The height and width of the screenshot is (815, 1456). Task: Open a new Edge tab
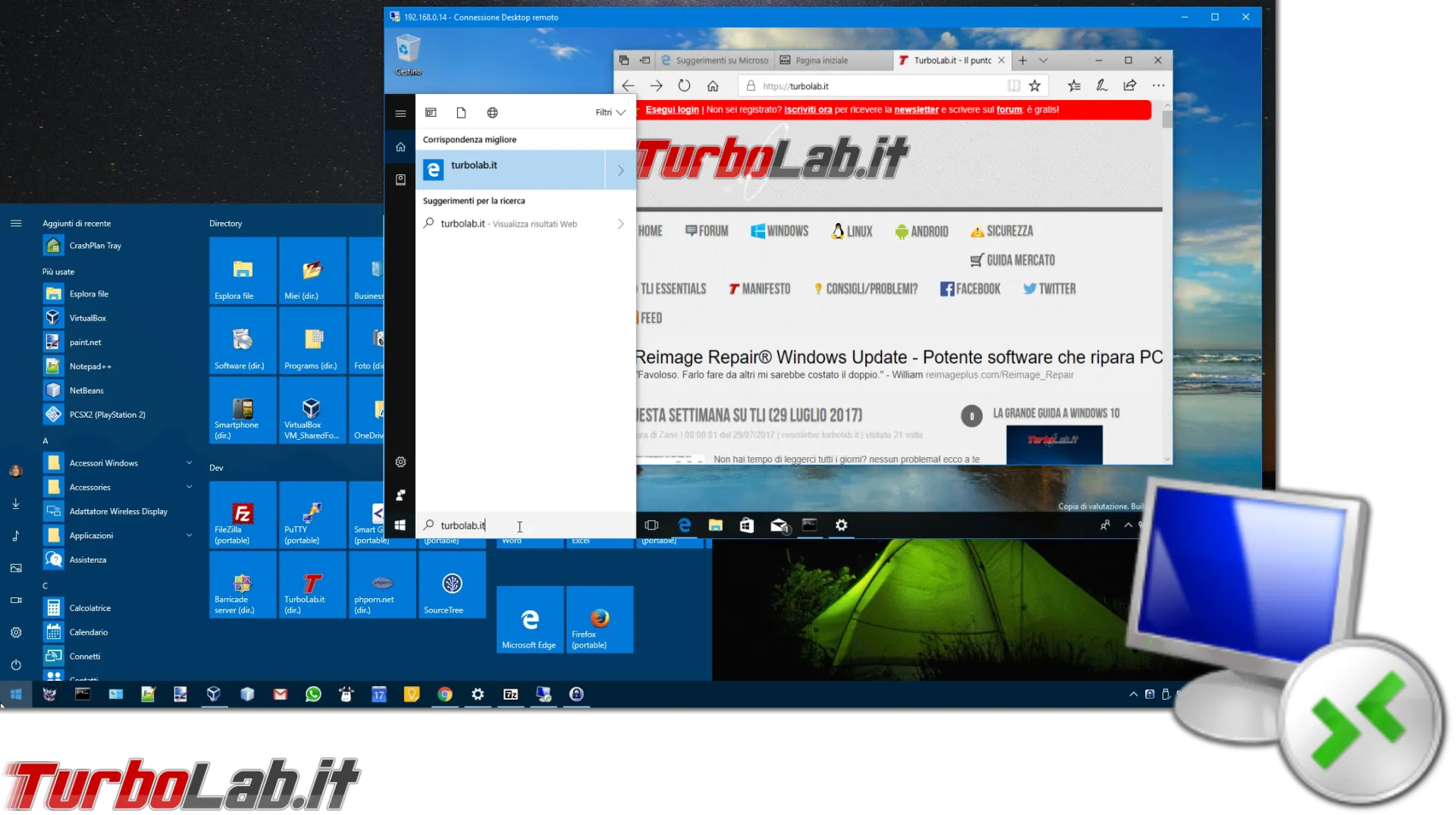point(1023,60)
